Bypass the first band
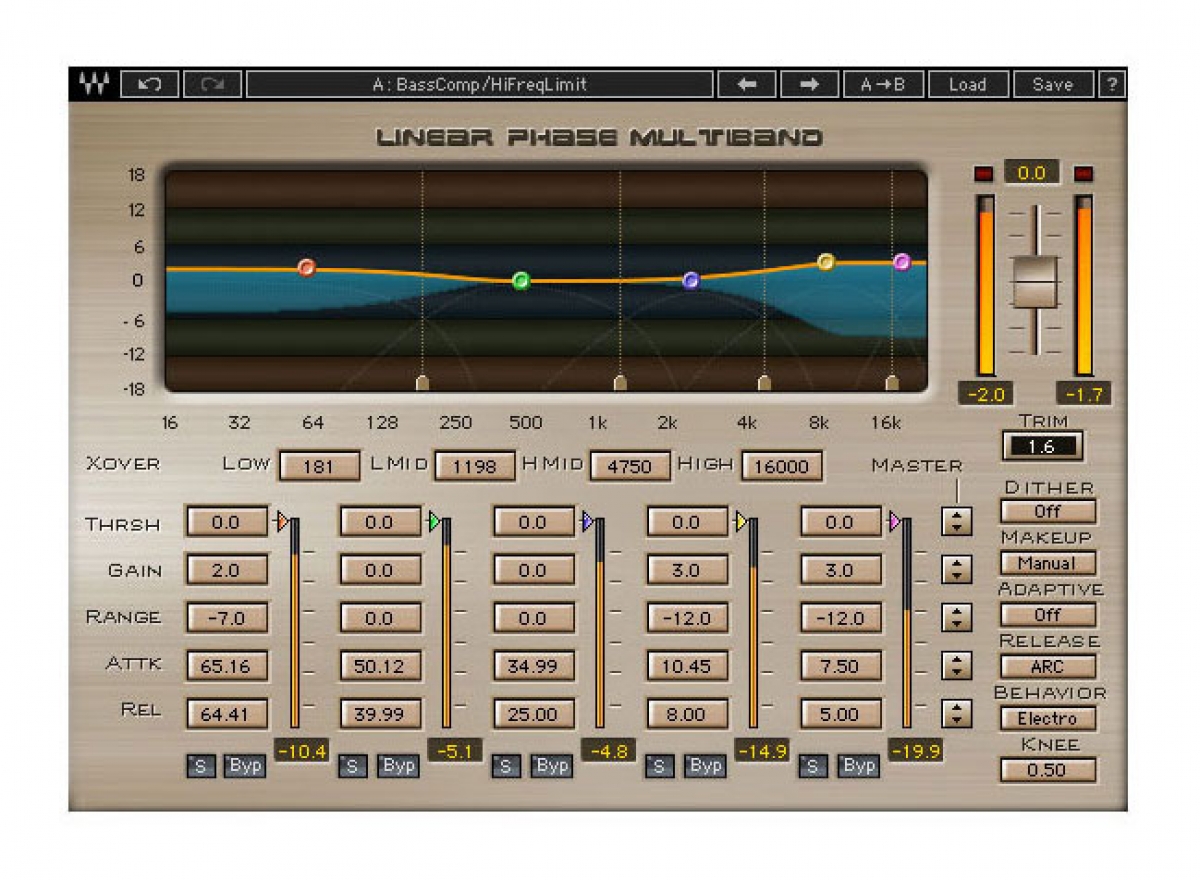 coord(245,767)
